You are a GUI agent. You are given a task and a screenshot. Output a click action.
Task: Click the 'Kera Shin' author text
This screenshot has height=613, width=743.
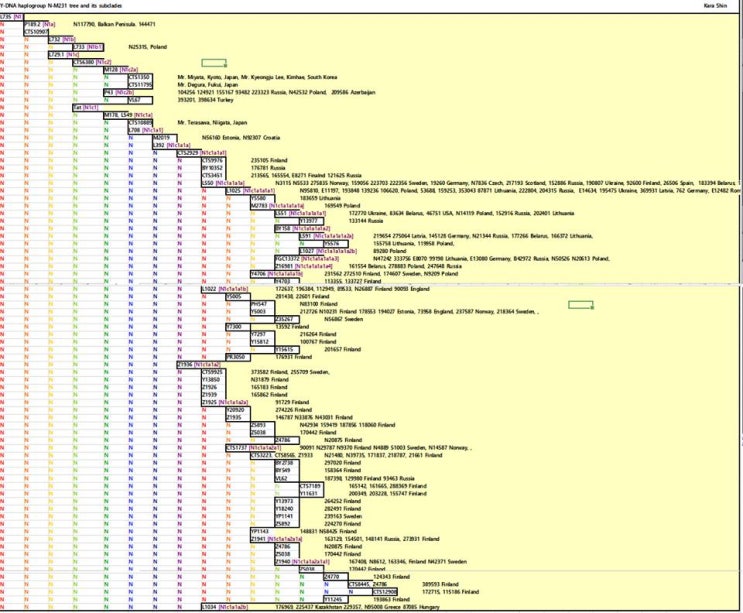tap(716, 6)
